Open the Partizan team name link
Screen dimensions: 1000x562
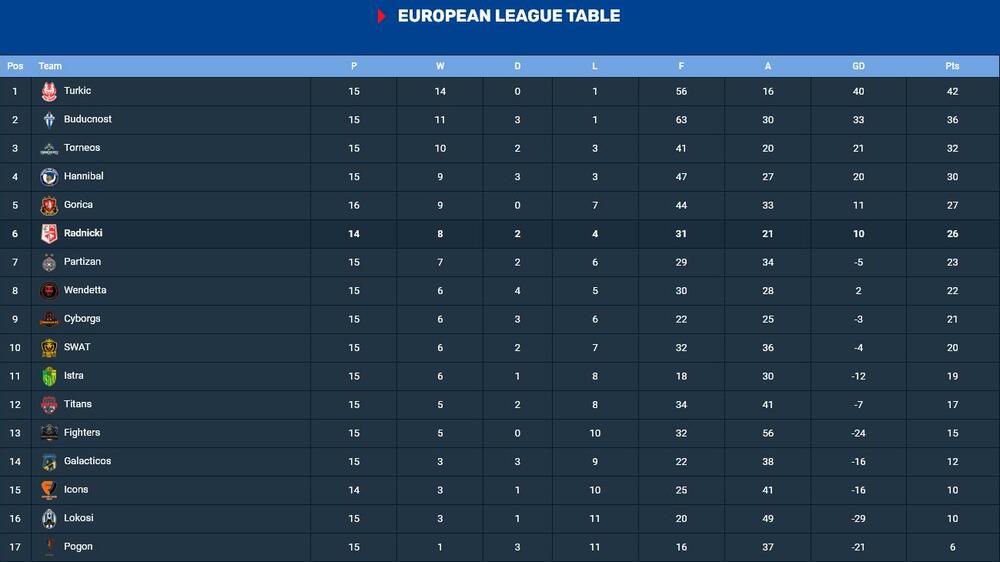point(82,262)
